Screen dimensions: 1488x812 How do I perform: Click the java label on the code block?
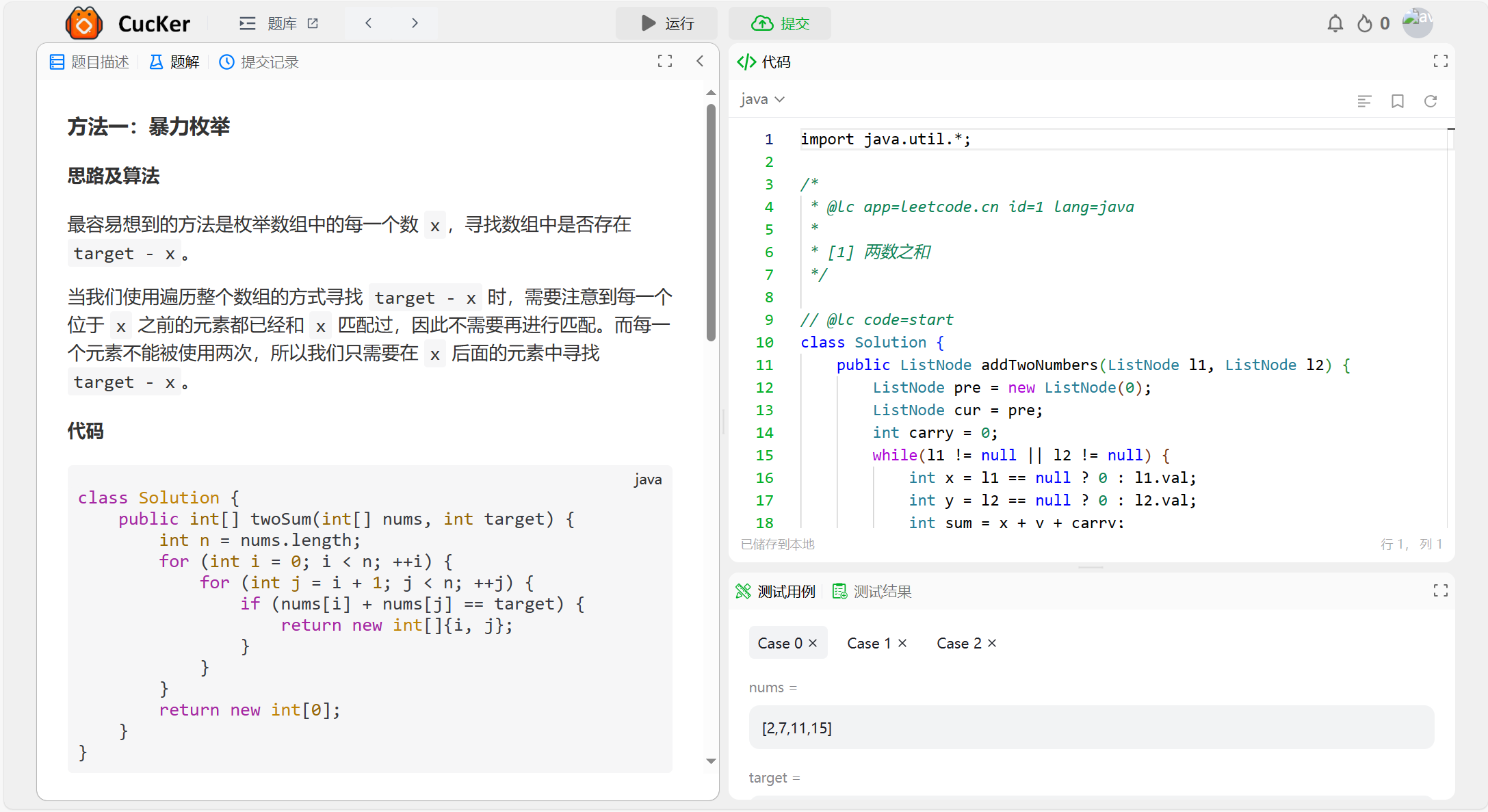(647, 480)
